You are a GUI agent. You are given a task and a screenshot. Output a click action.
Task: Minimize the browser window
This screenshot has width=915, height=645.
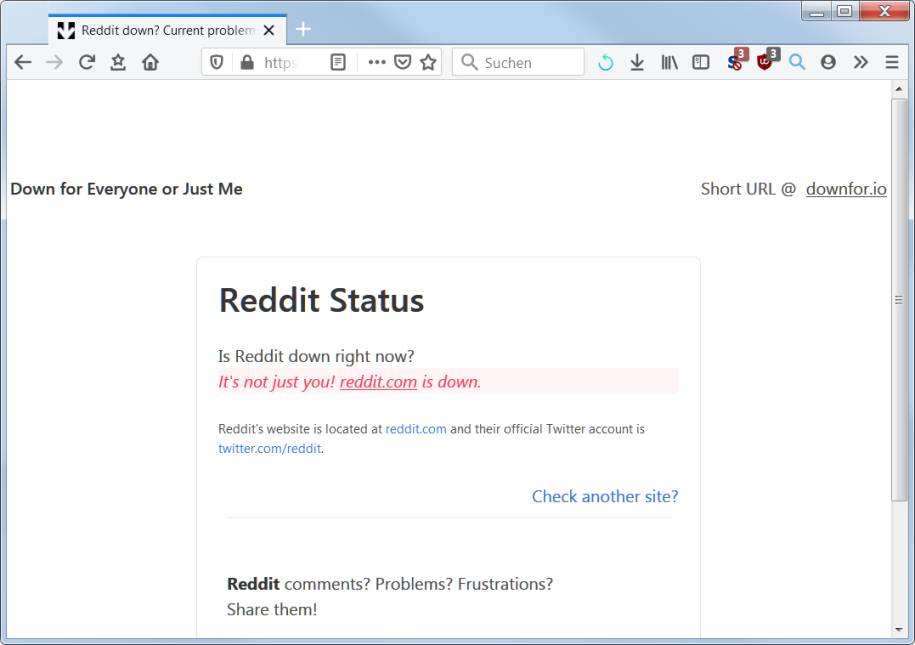[816, 11]
